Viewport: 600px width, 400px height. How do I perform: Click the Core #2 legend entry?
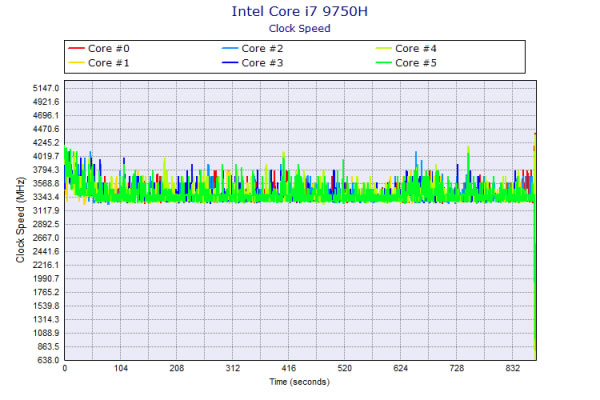coord(253,49)
